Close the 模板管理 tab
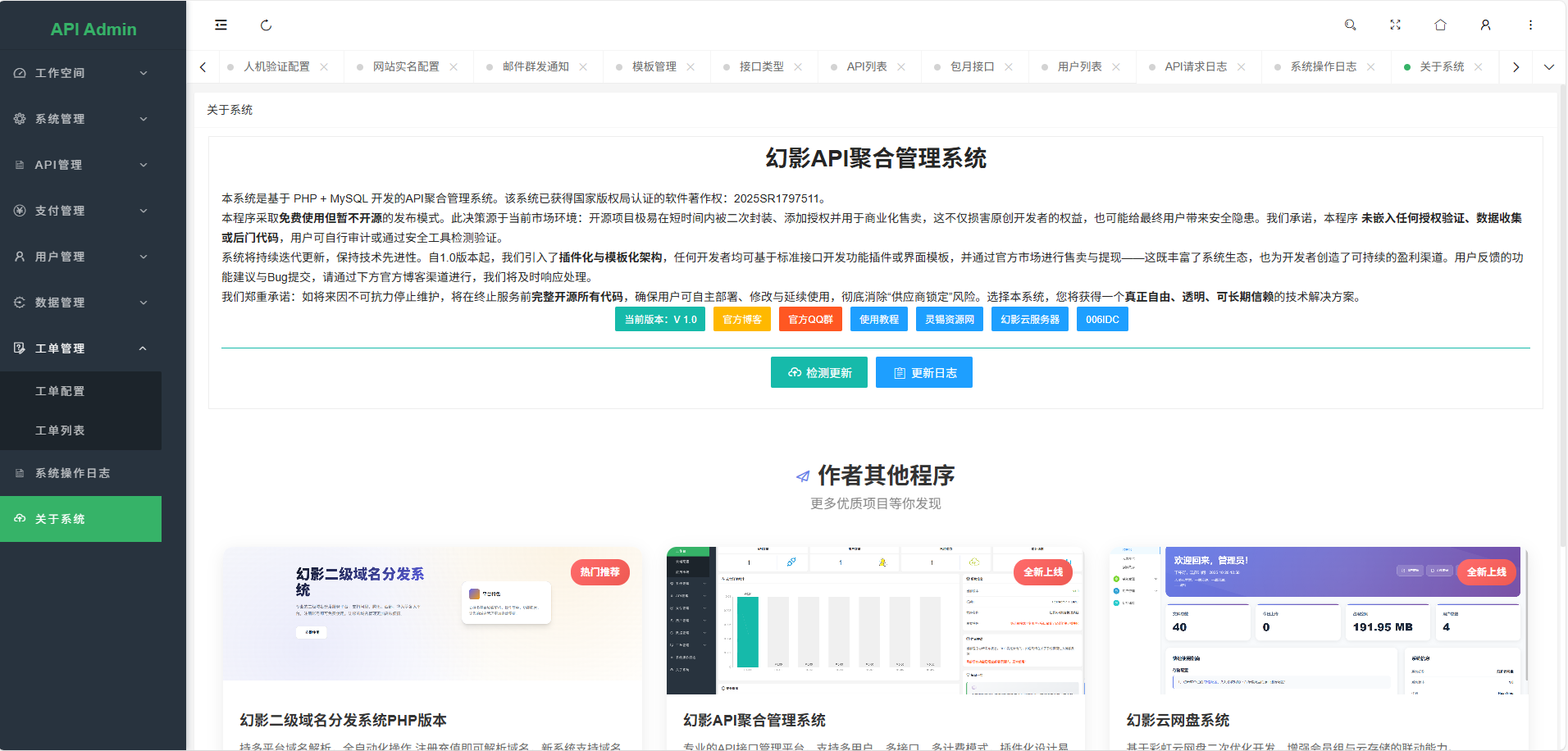The width and height of the screenshot is (1568, 751). tap(691, 66)
